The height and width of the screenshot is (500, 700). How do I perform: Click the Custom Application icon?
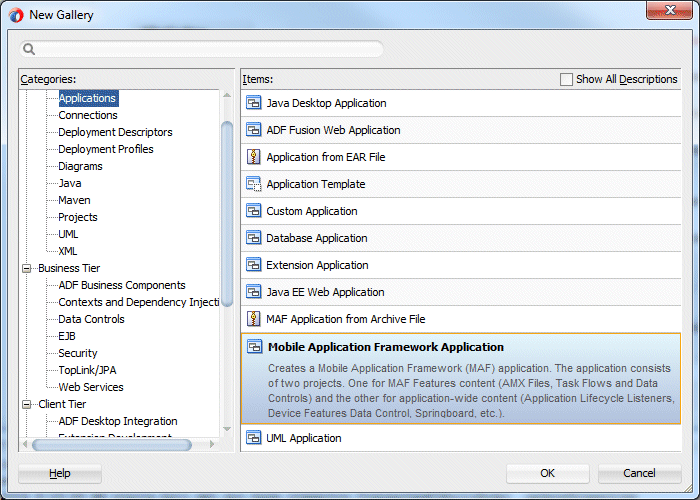coord(254,211)
